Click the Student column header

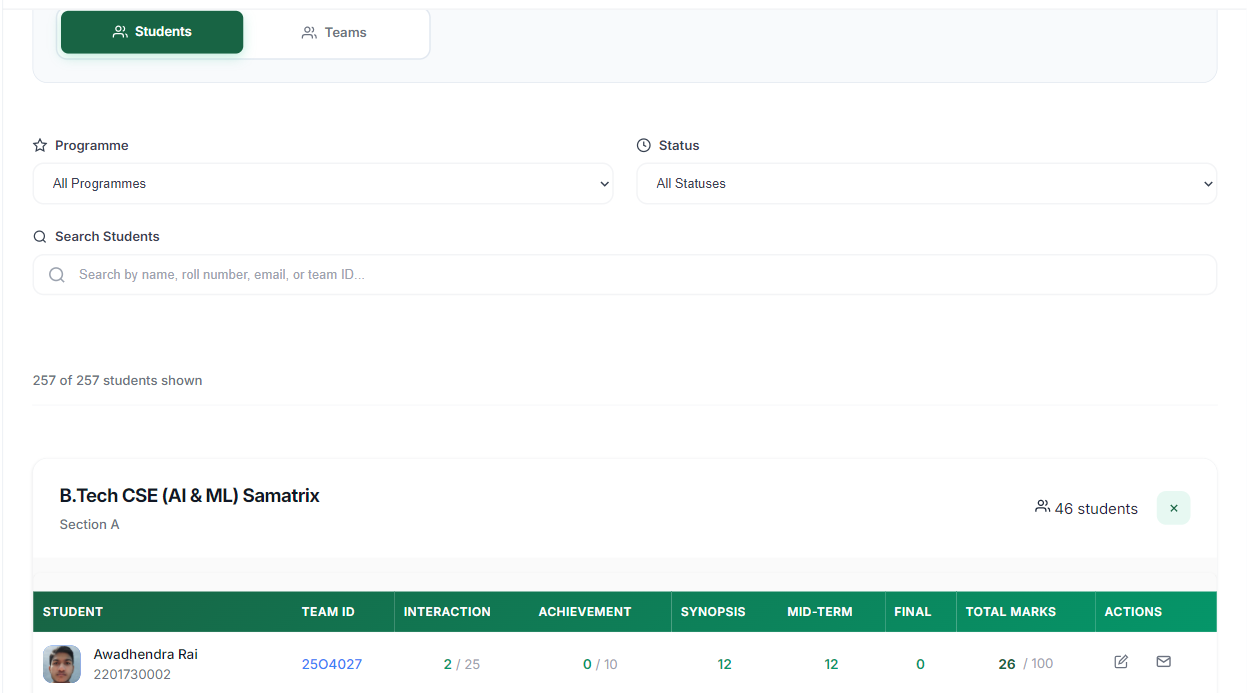(x=73, y=612)
